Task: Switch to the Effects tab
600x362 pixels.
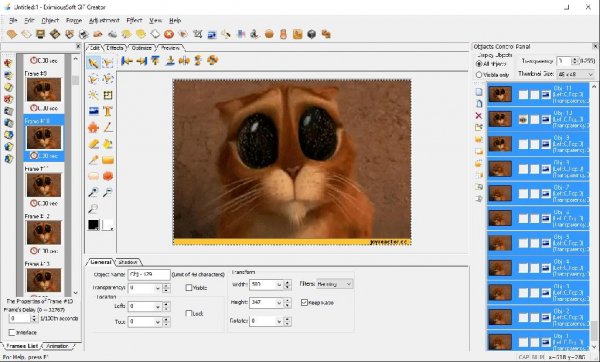Action: point(115,48)
